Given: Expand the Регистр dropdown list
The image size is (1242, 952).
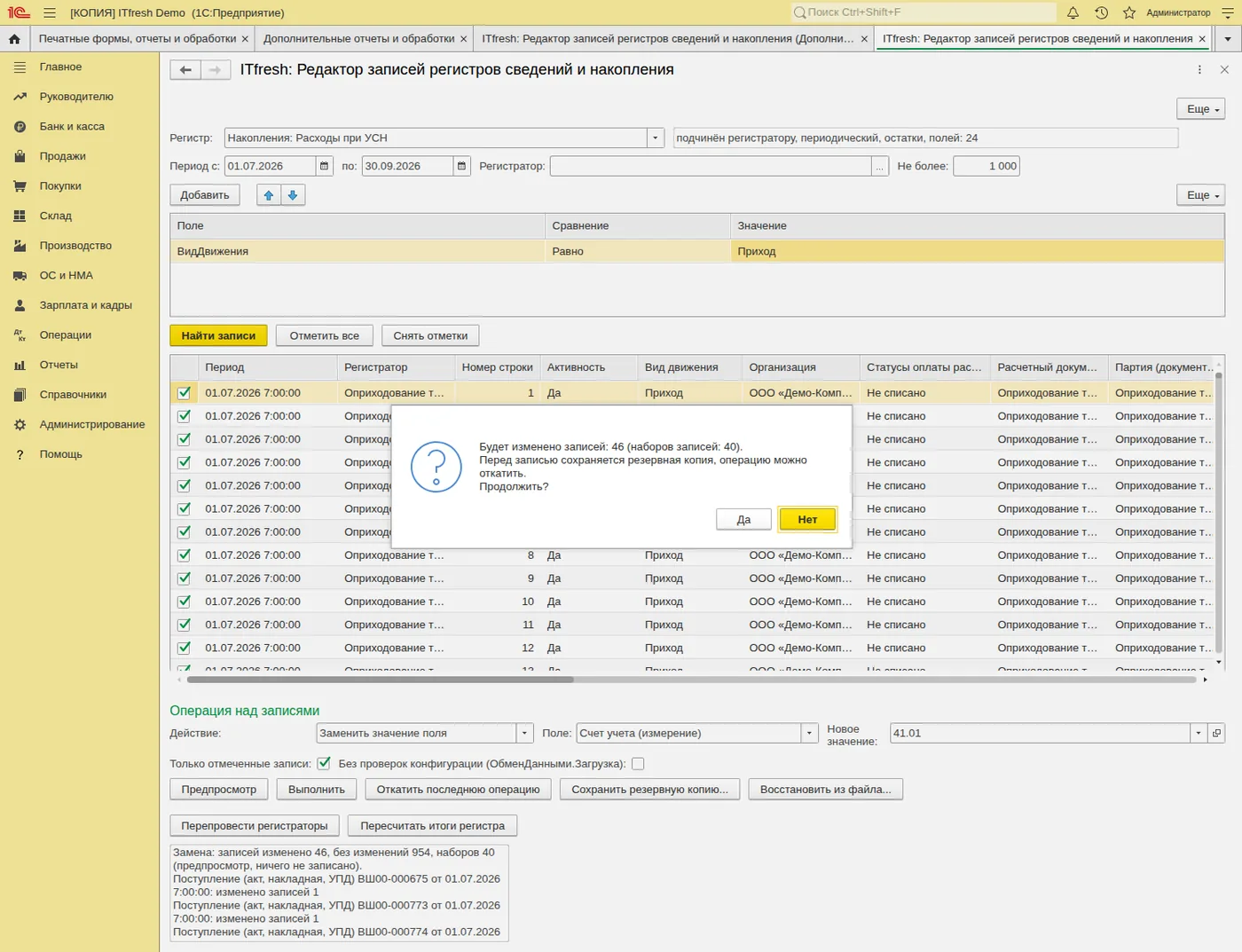Looking at the screenshot, I should point(656,138).
